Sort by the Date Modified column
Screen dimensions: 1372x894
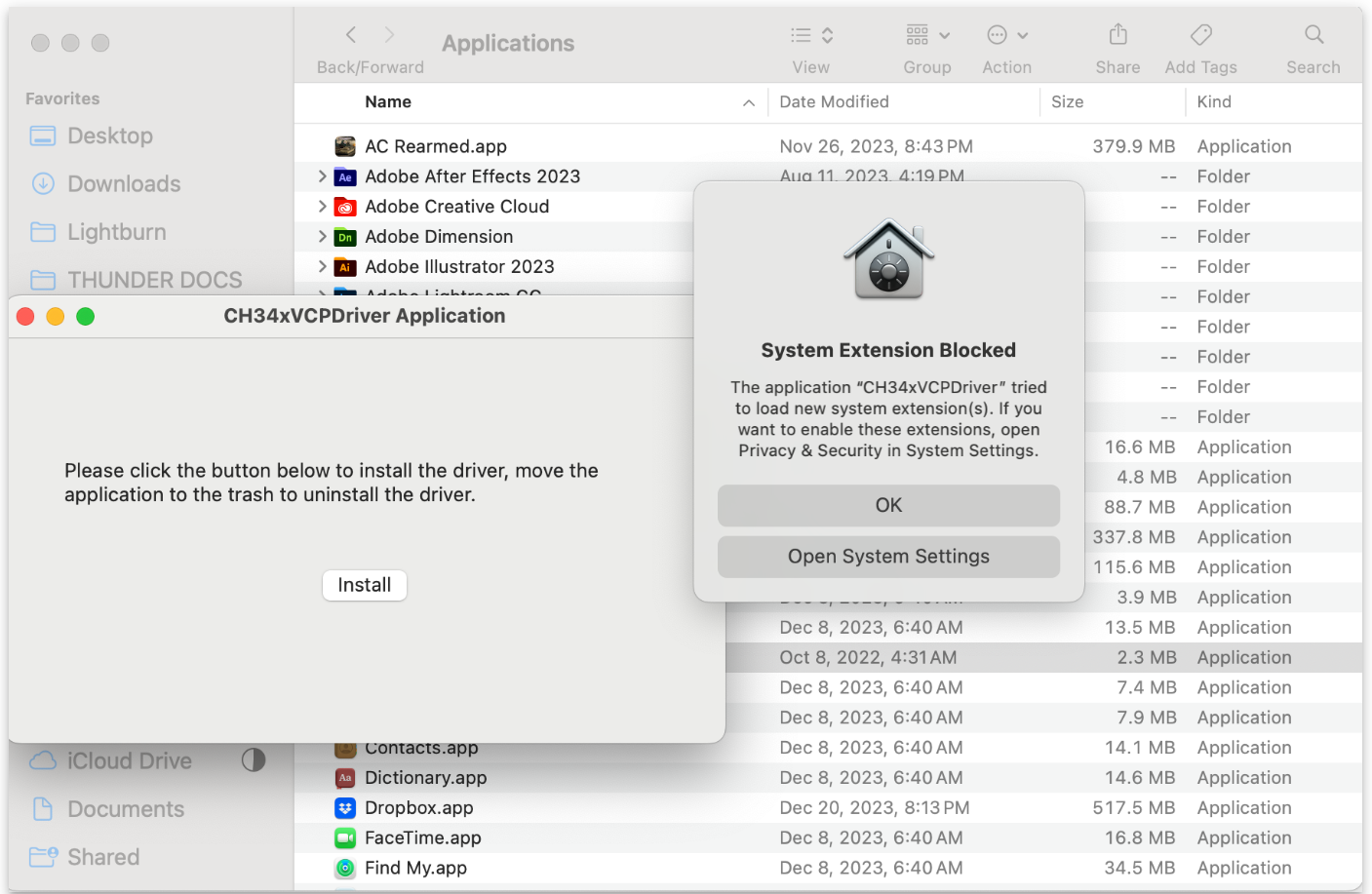pyautogui.click(x=834, y=102)
